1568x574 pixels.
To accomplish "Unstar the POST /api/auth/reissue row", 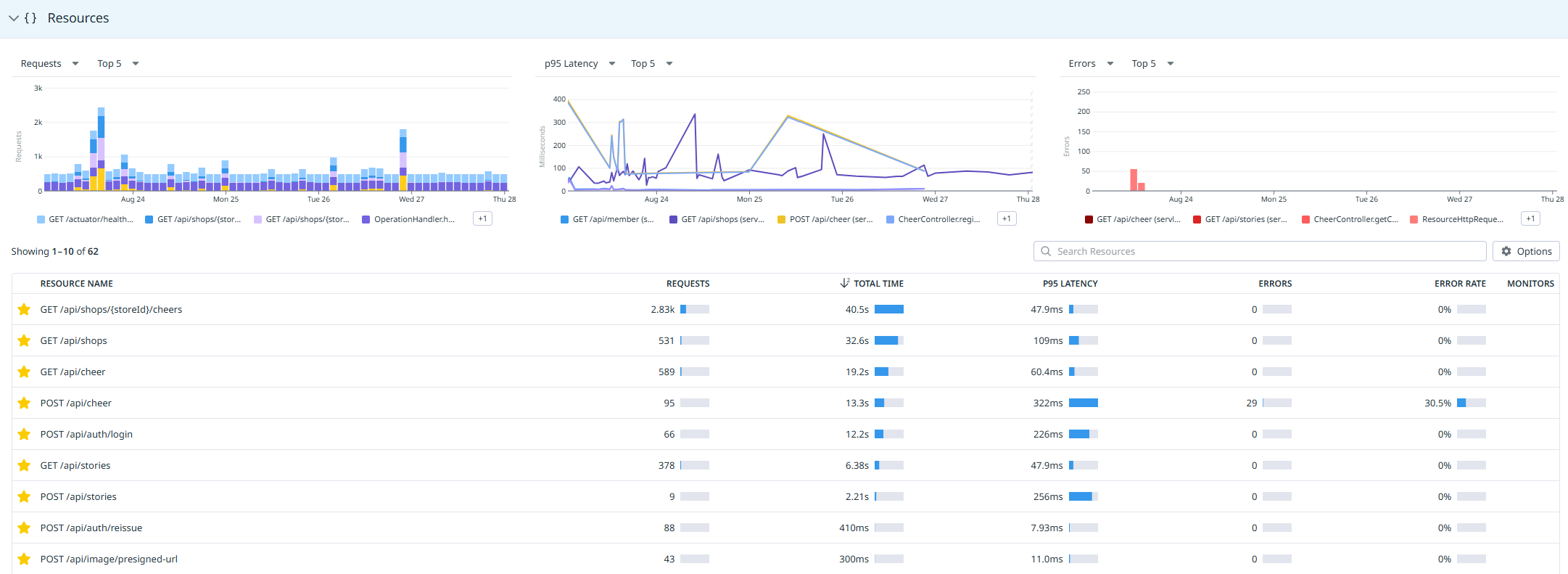I will click(24, 528).
